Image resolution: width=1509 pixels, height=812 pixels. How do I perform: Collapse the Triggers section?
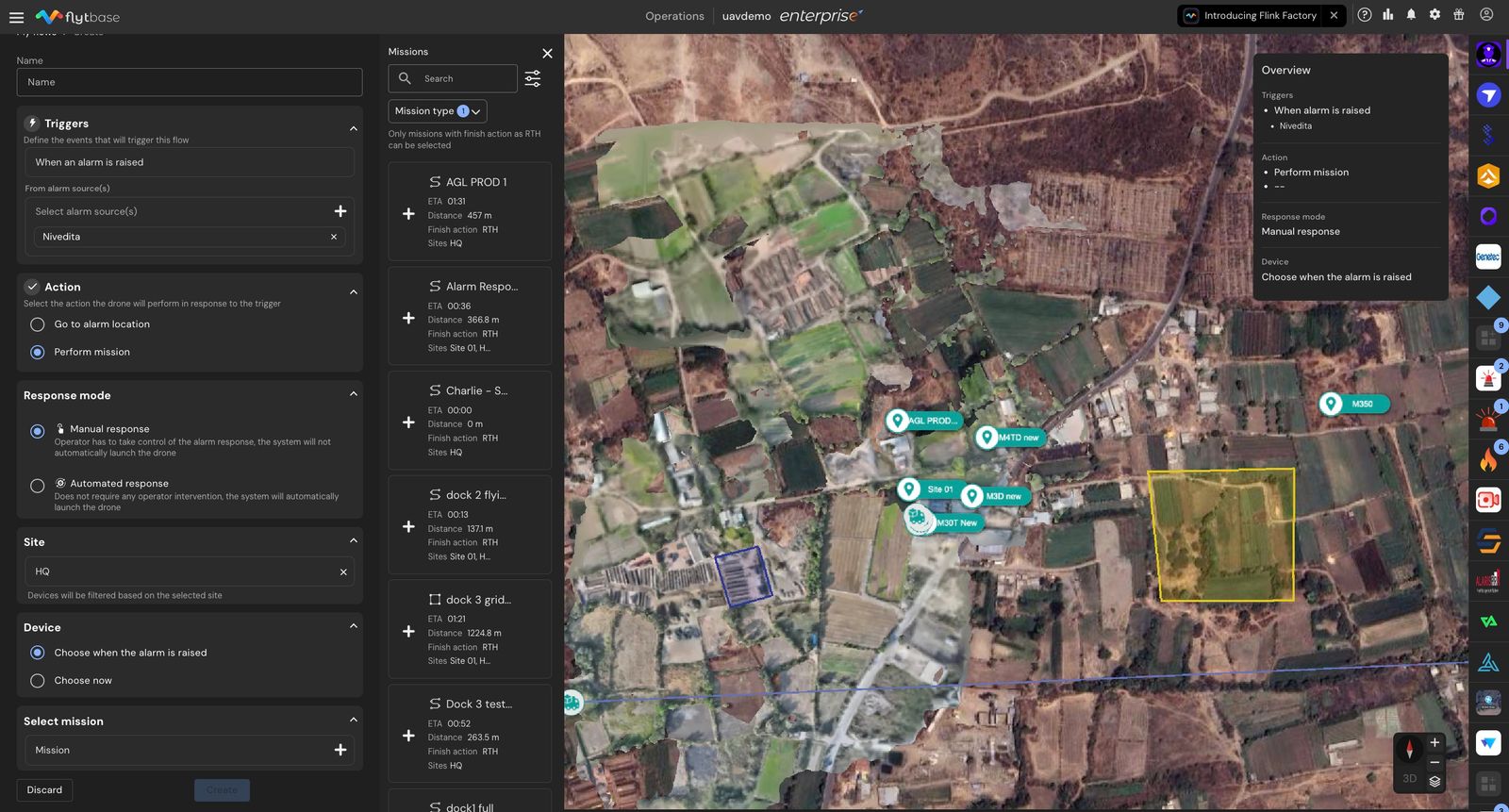point(354,128)
